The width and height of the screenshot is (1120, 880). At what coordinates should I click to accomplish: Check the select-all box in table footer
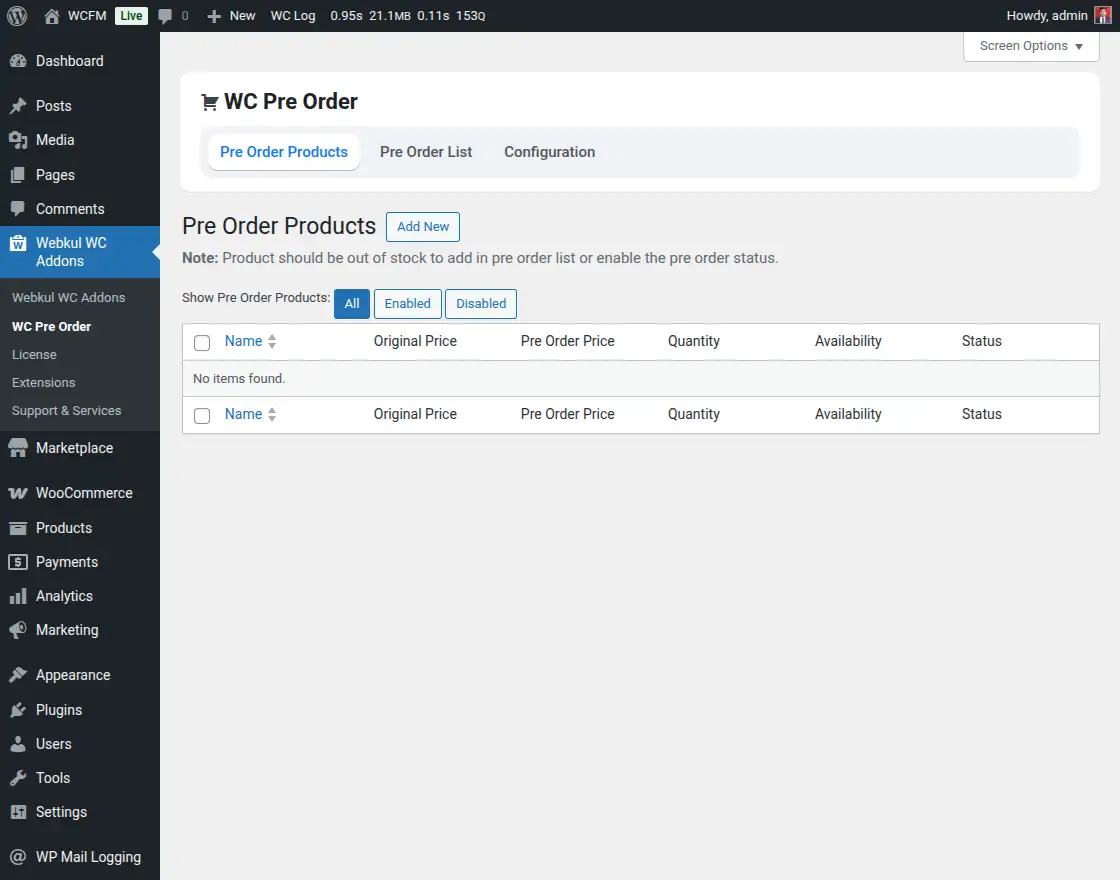202,414
